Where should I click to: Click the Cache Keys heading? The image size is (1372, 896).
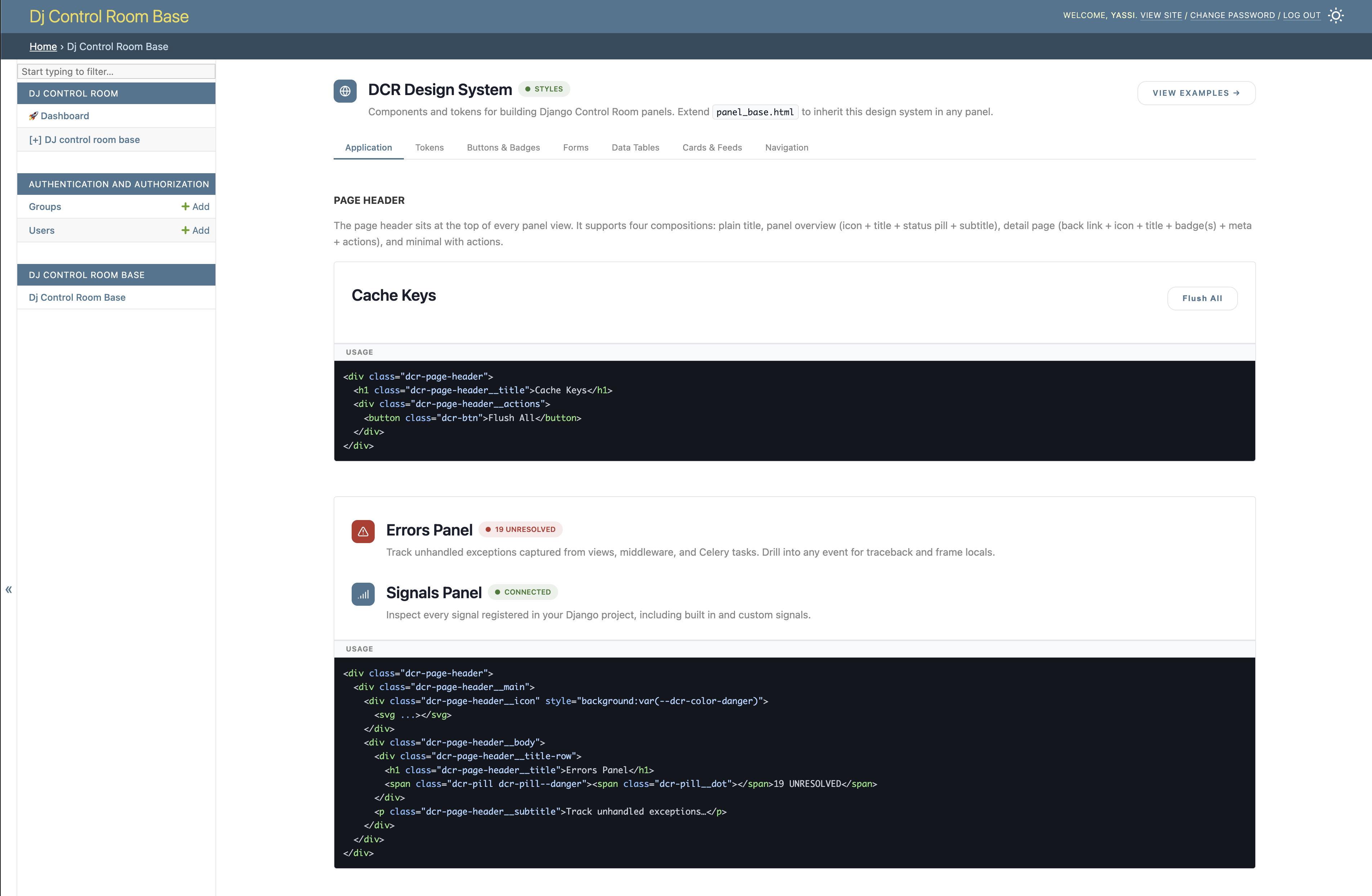394,295
